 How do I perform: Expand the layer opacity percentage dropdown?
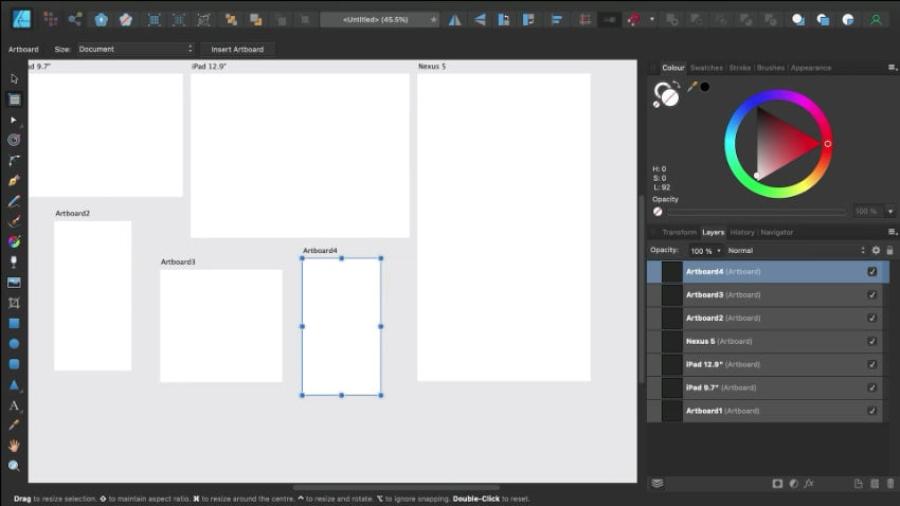point(705,251)
